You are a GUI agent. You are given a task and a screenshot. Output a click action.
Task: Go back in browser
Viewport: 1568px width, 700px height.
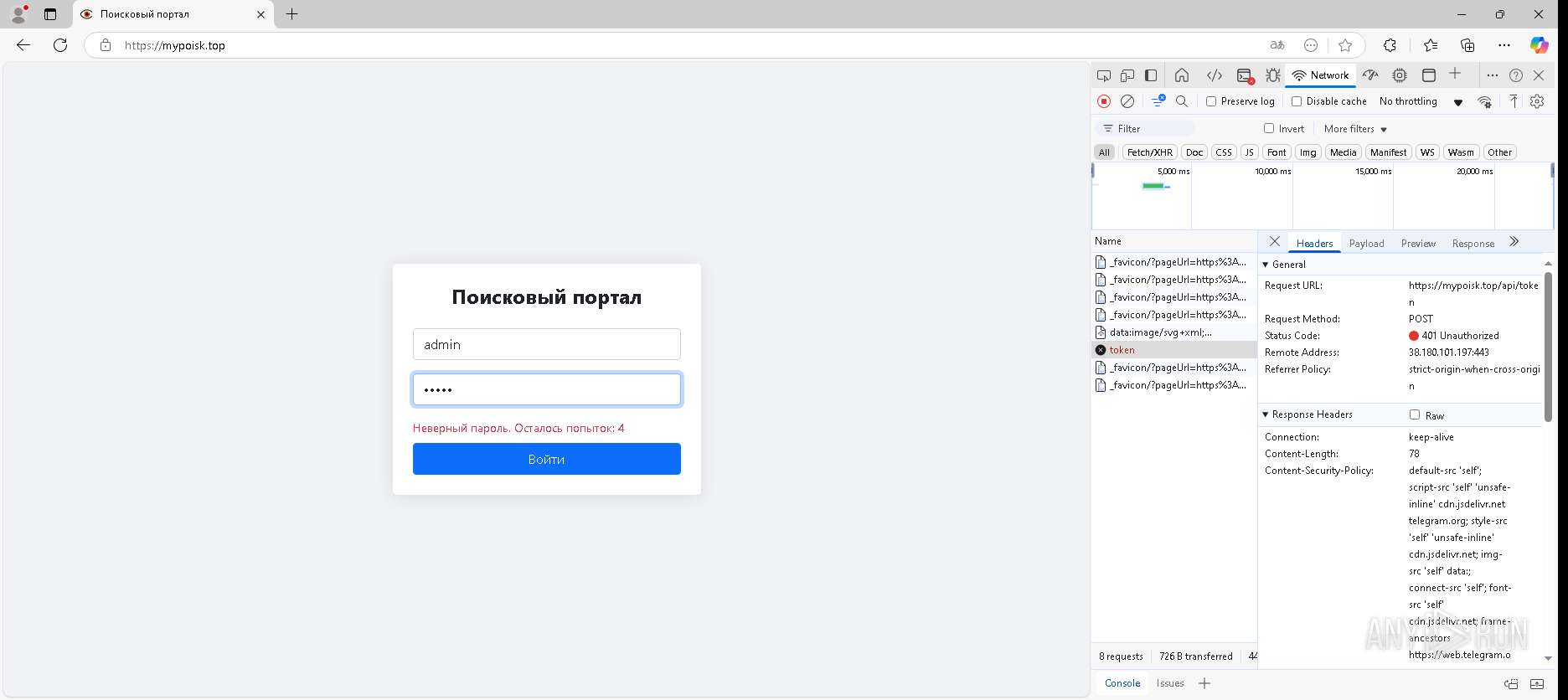pyautogui.click(x=23, y=45)
